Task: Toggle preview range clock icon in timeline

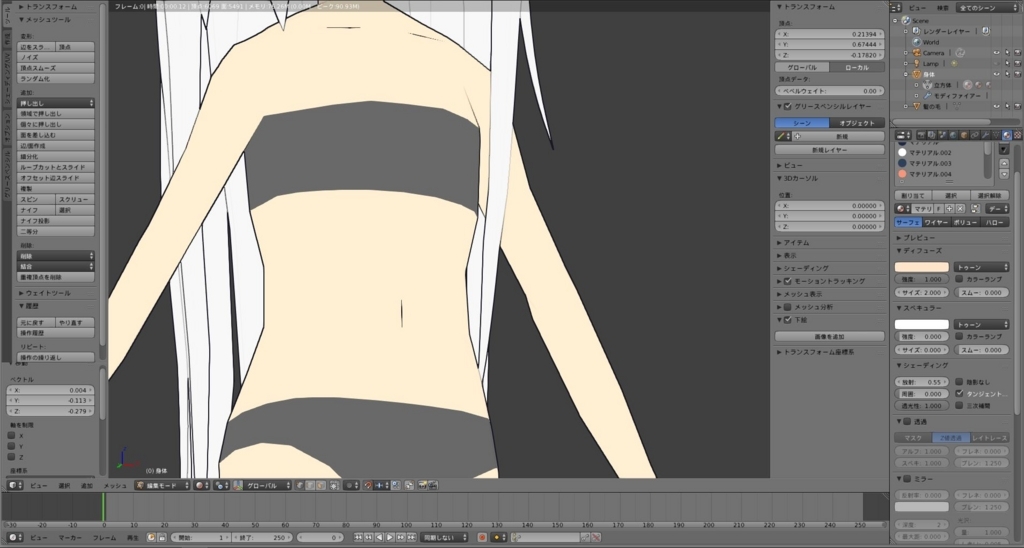Action: (x=151, y=538)
